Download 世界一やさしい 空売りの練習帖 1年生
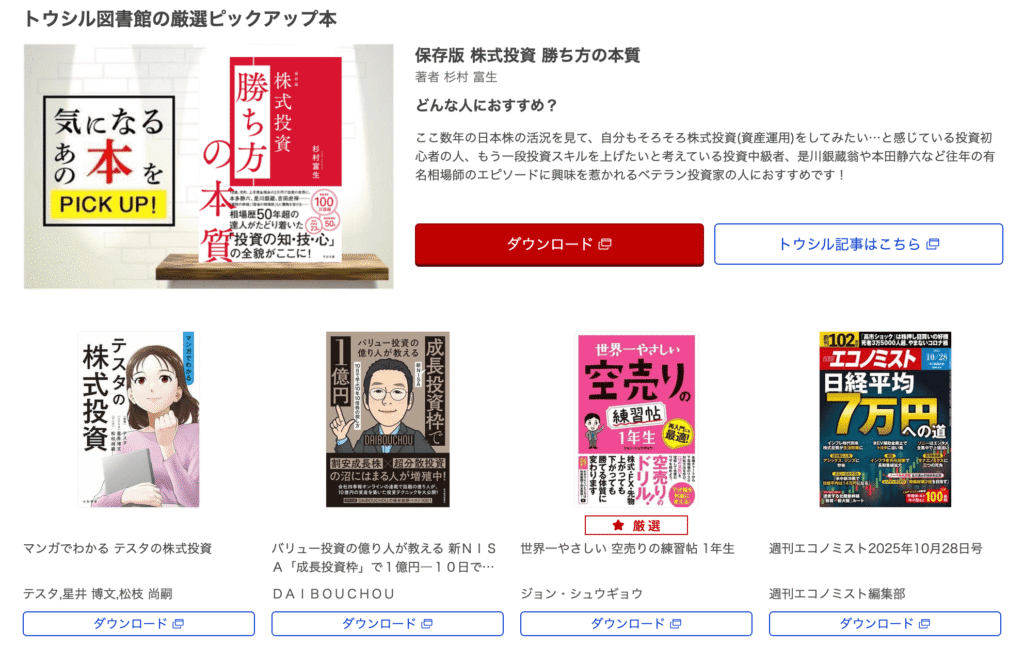 tap(636, 624)
